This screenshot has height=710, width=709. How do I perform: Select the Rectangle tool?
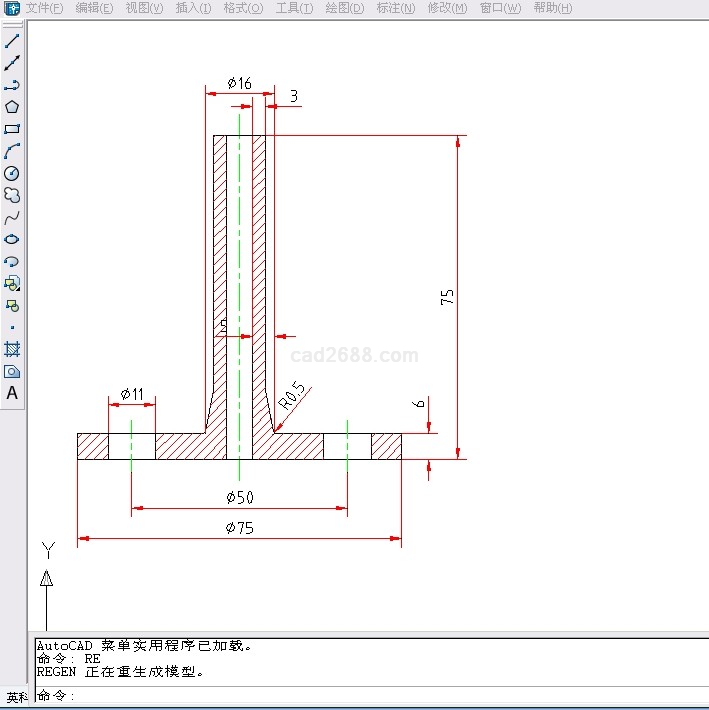click(x=12, y=129)
